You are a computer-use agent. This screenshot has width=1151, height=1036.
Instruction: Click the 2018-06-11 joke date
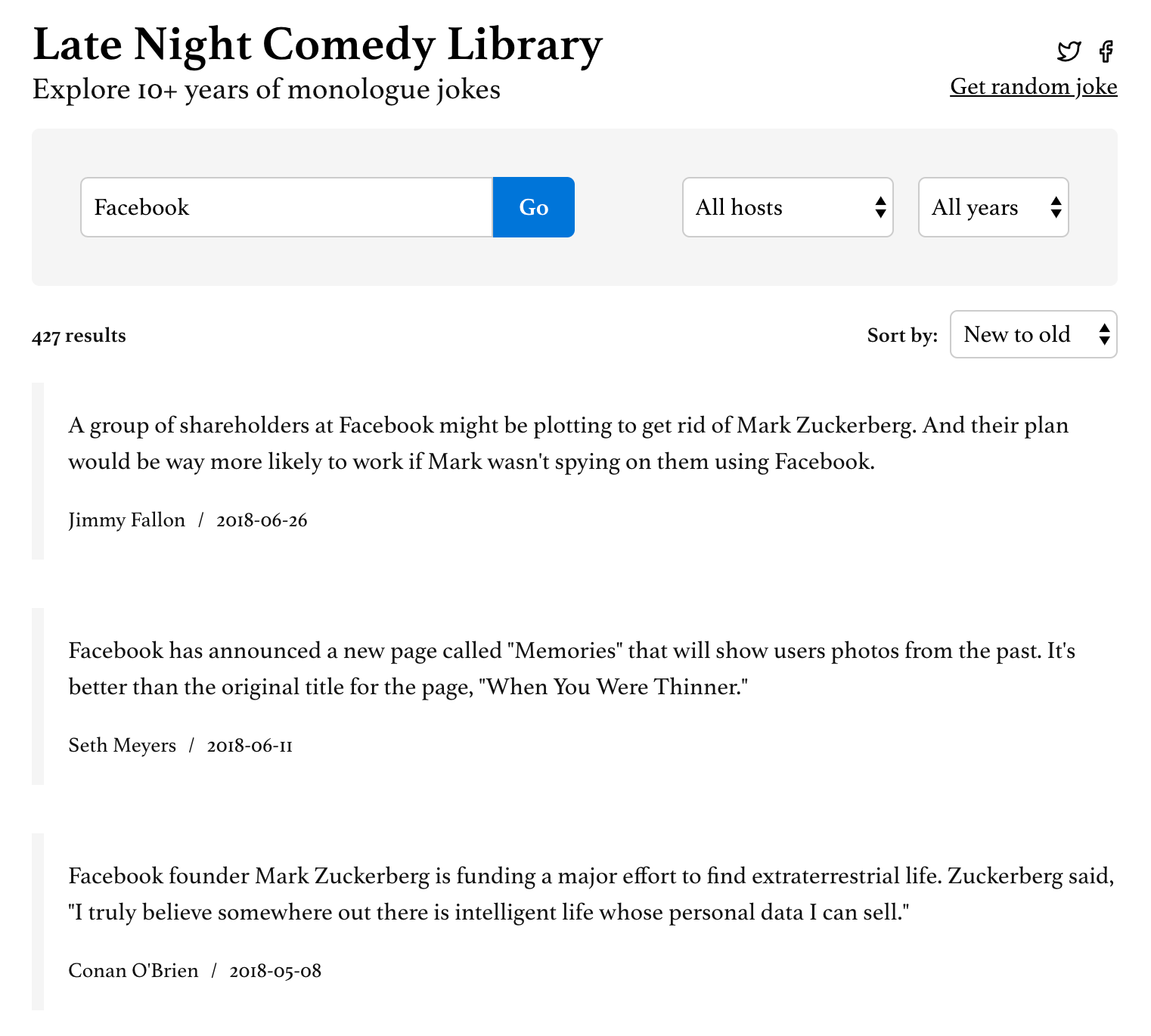(x=250, y=746)
